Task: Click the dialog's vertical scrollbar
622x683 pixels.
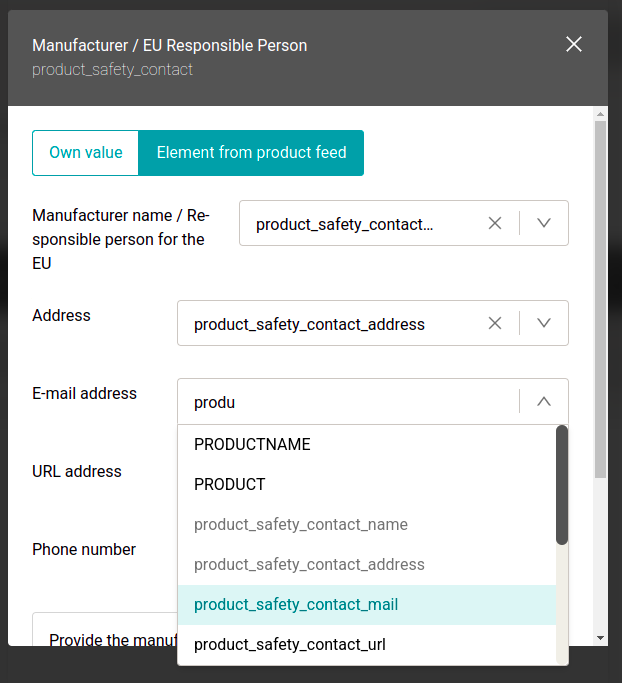Action: pyautogui.click(x=600, y=300)
